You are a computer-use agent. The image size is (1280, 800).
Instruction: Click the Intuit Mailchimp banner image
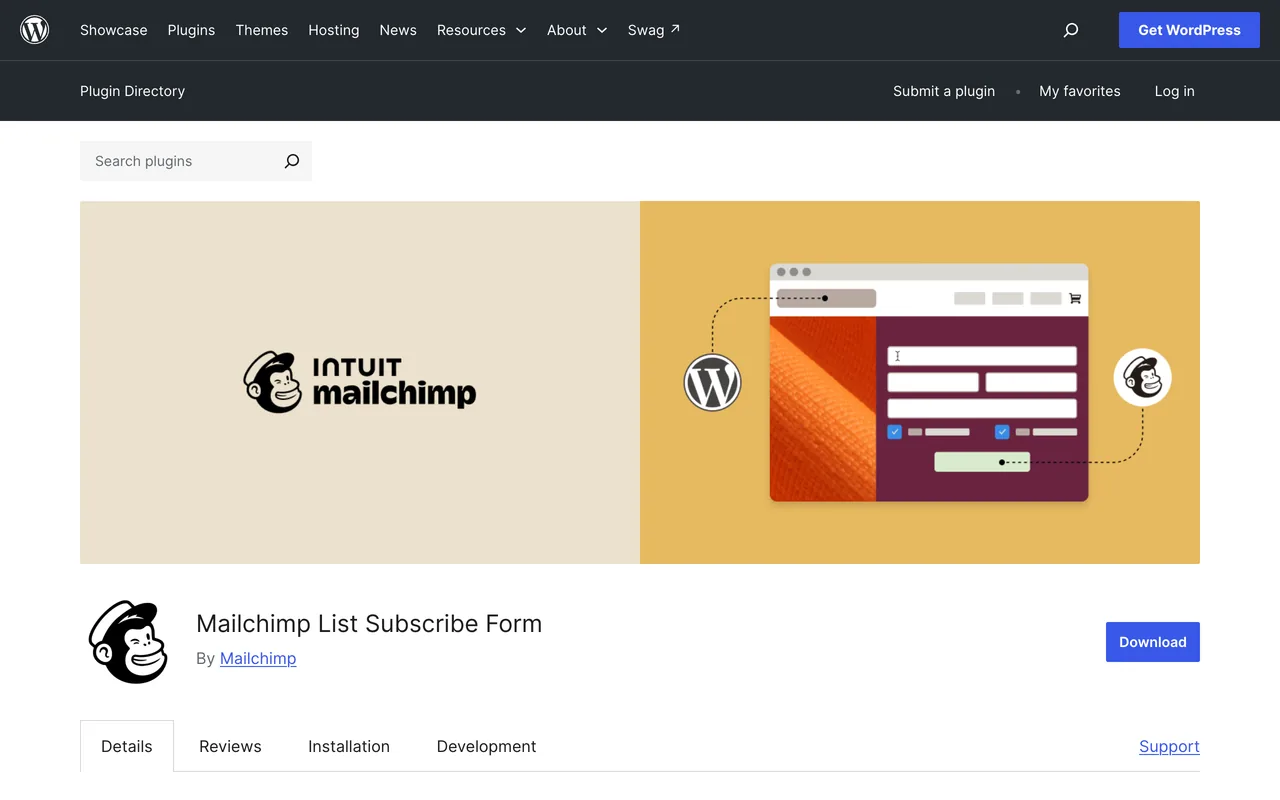(x=640, y=382)
